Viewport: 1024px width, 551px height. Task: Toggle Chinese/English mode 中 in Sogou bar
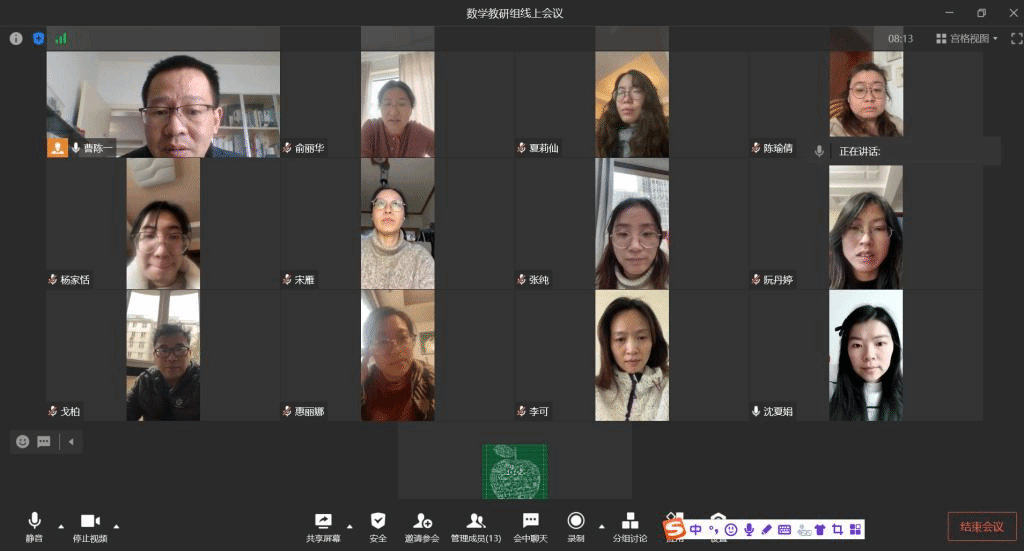click(x=696, y=529)
